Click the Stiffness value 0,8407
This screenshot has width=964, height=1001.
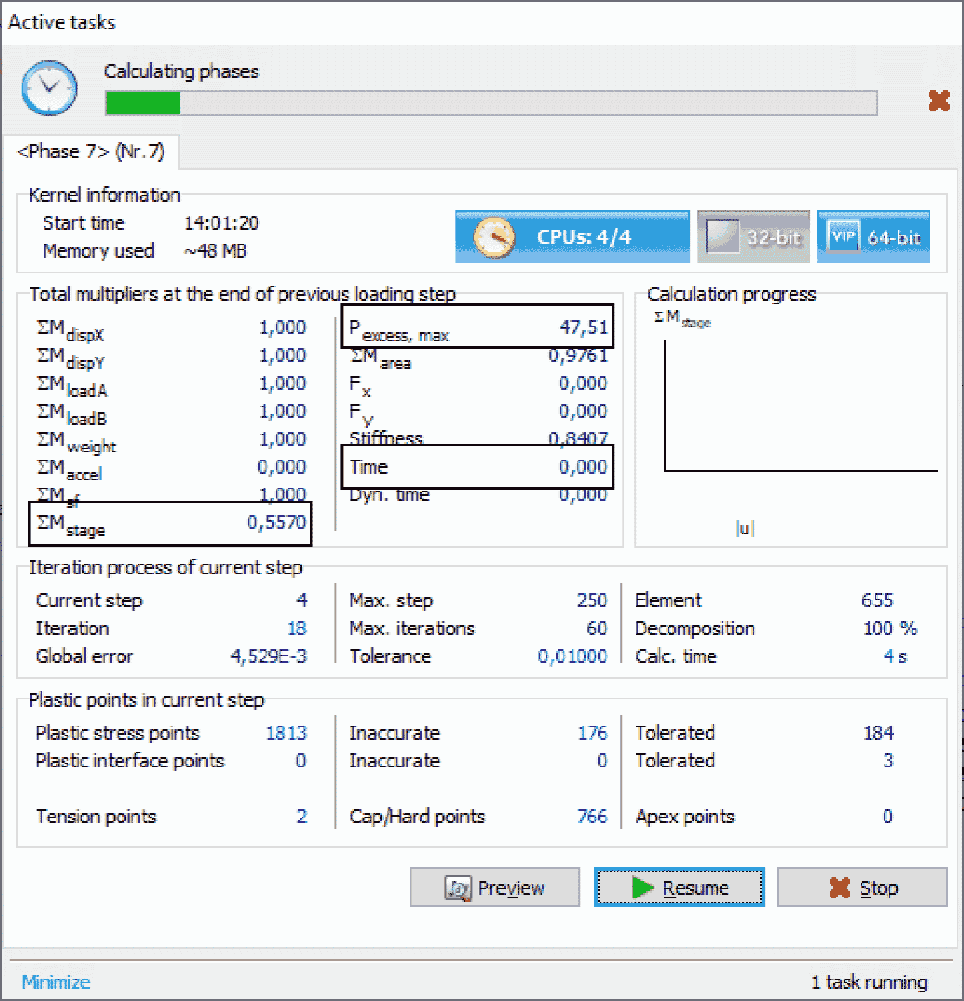pos(578,438)
